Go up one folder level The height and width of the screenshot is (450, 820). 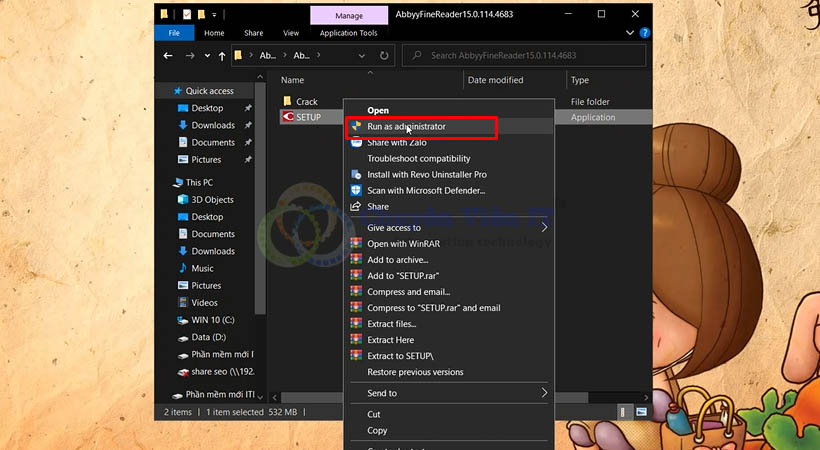pyautogui.click(x=221, y=55)
